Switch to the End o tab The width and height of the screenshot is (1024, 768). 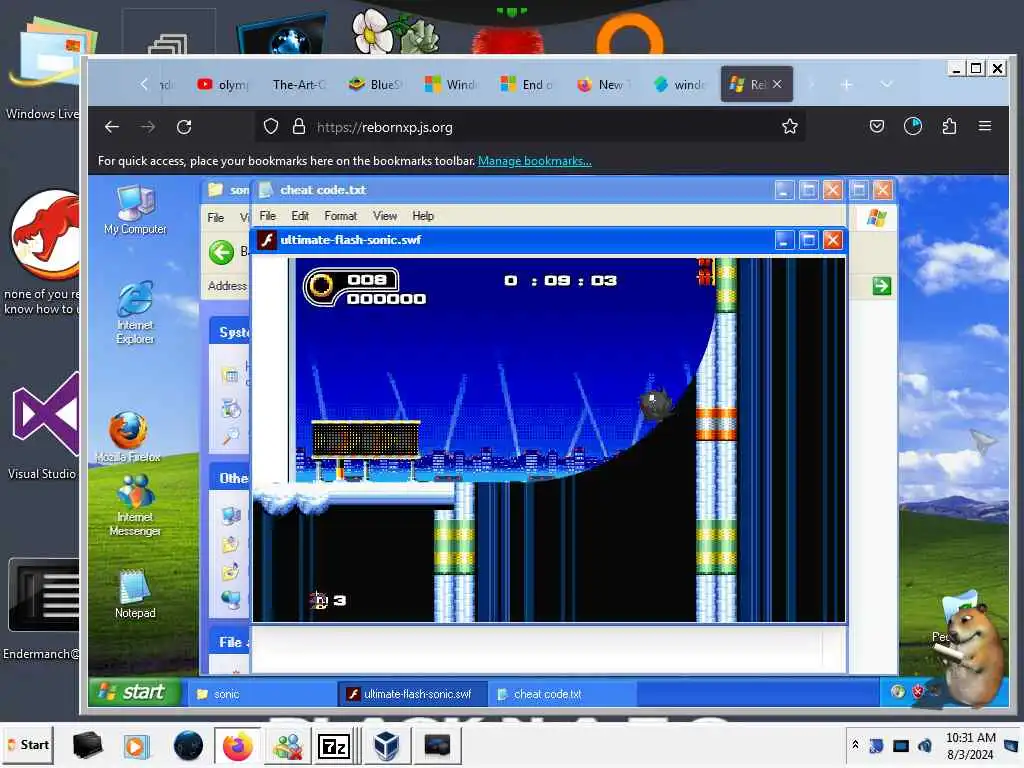click(526, 84)
